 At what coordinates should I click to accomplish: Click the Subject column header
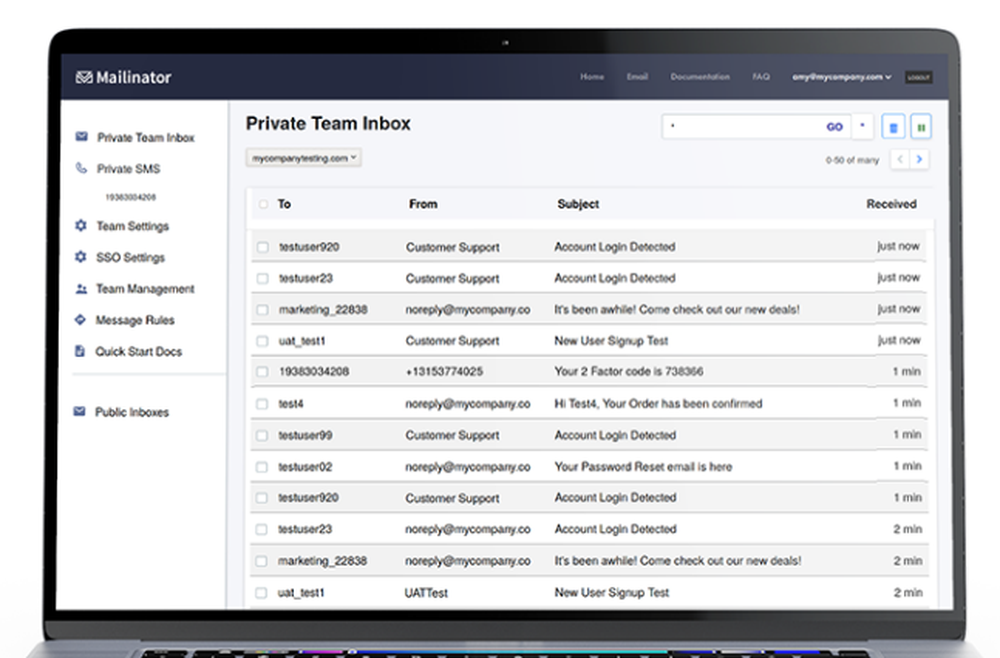point(578,204)
